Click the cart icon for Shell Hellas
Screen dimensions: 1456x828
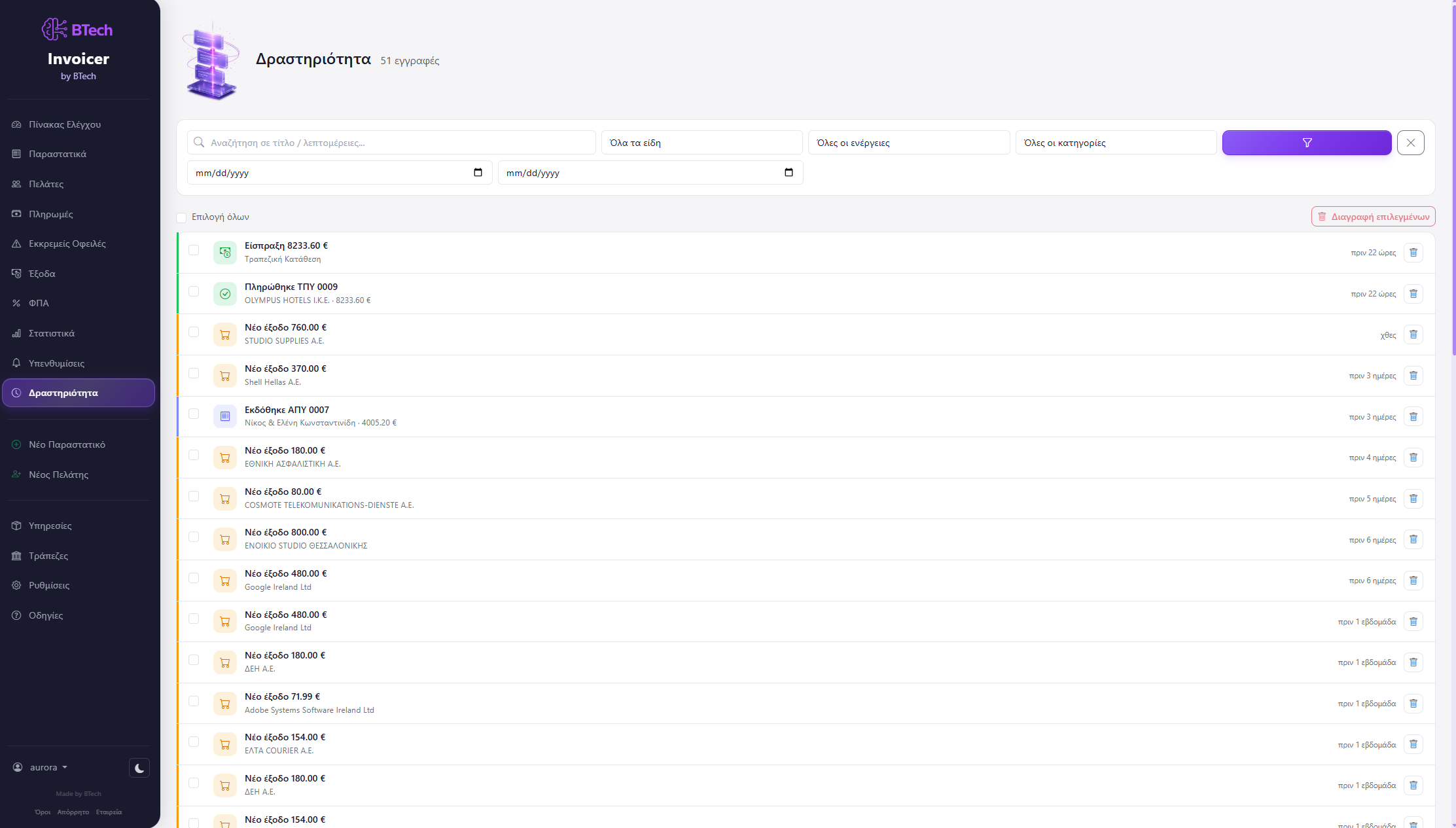[x=225, y=376]
